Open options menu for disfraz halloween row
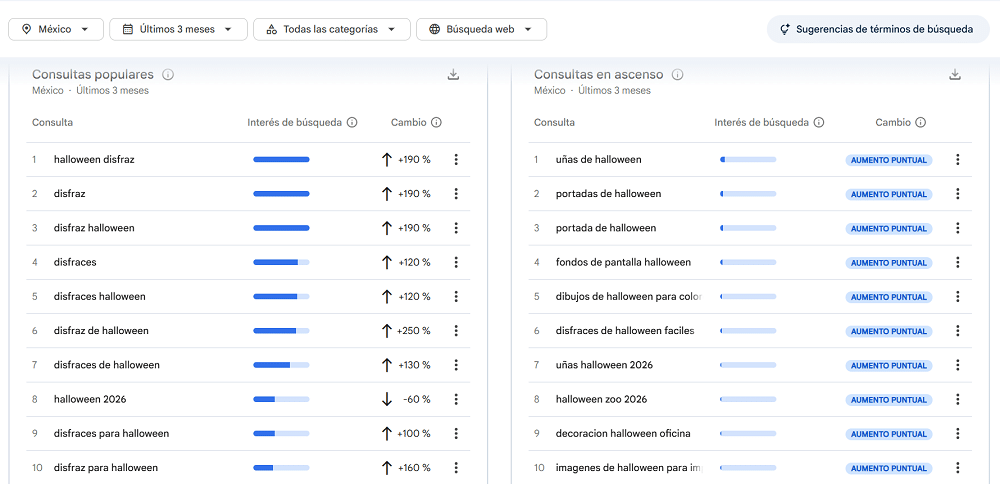1000x484 pixels. pyautogui.click(x=456, y=228)
